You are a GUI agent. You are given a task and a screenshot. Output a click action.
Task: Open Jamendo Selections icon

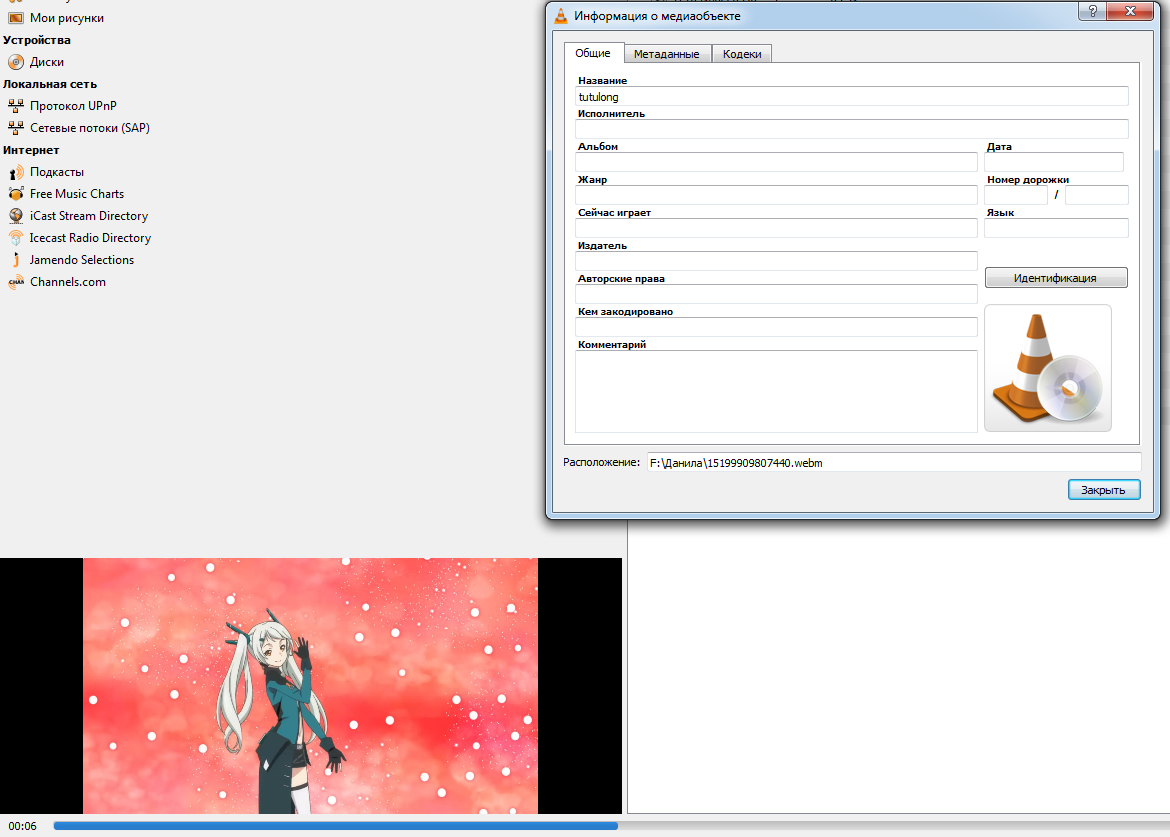(x=16, y=260)
